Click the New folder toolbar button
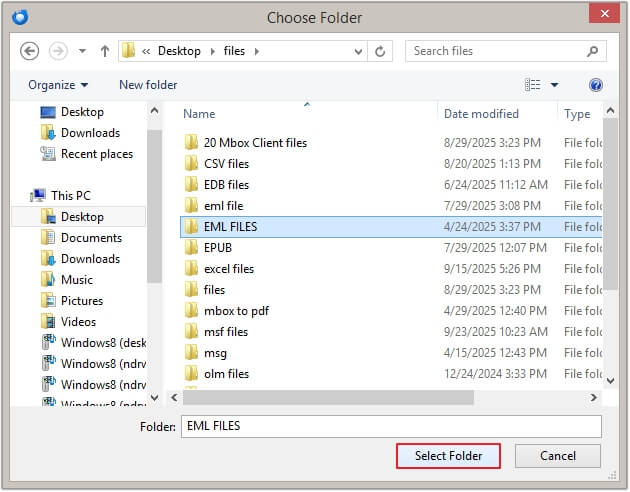 click(148, 85)
